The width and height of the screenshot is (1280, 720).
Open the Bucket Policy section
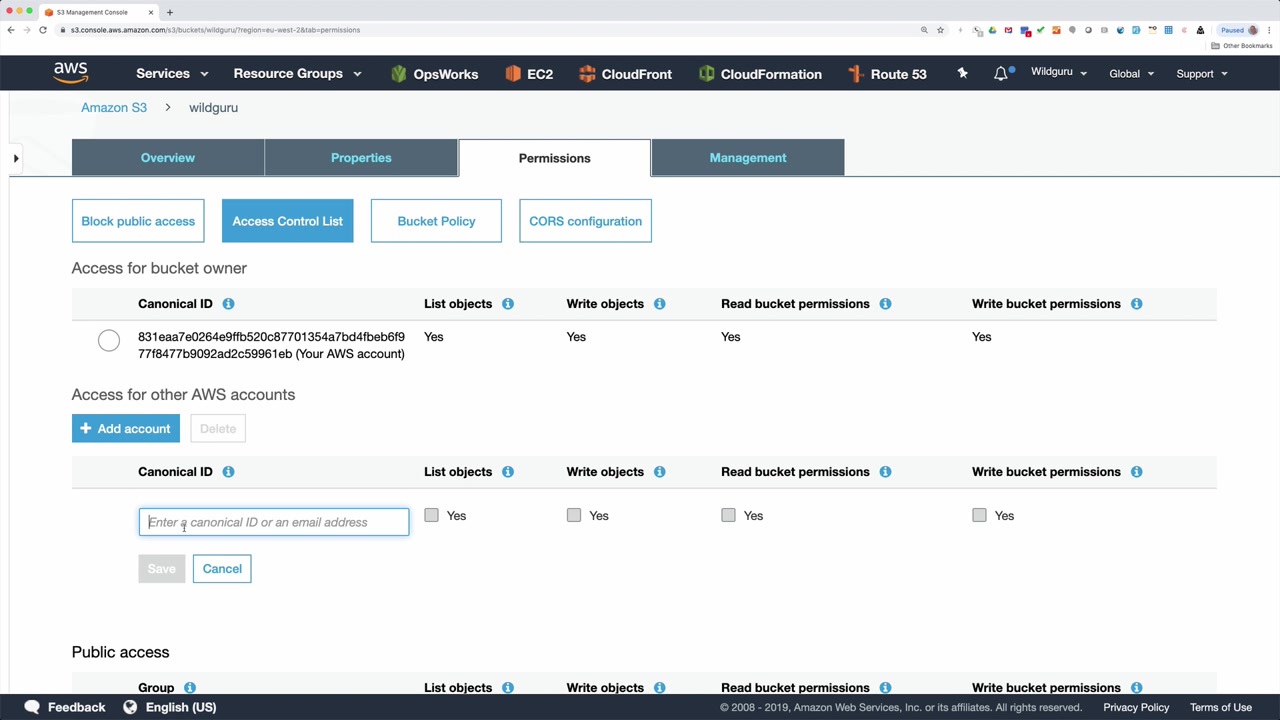(436, 221)
